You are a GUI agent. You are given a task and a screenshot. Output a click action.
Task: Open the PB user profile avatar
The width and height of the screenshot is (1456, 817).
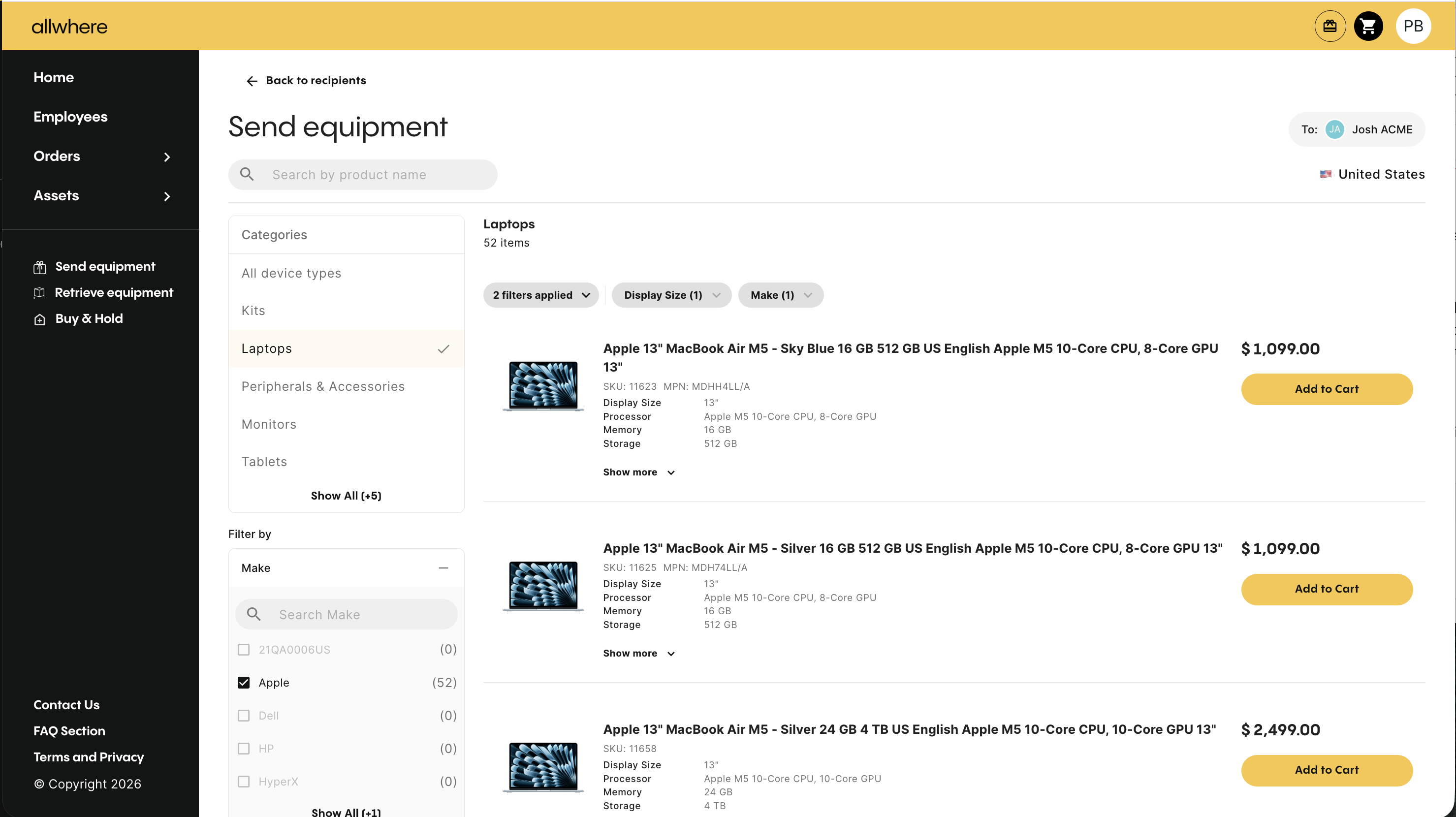coord(1413,26)
